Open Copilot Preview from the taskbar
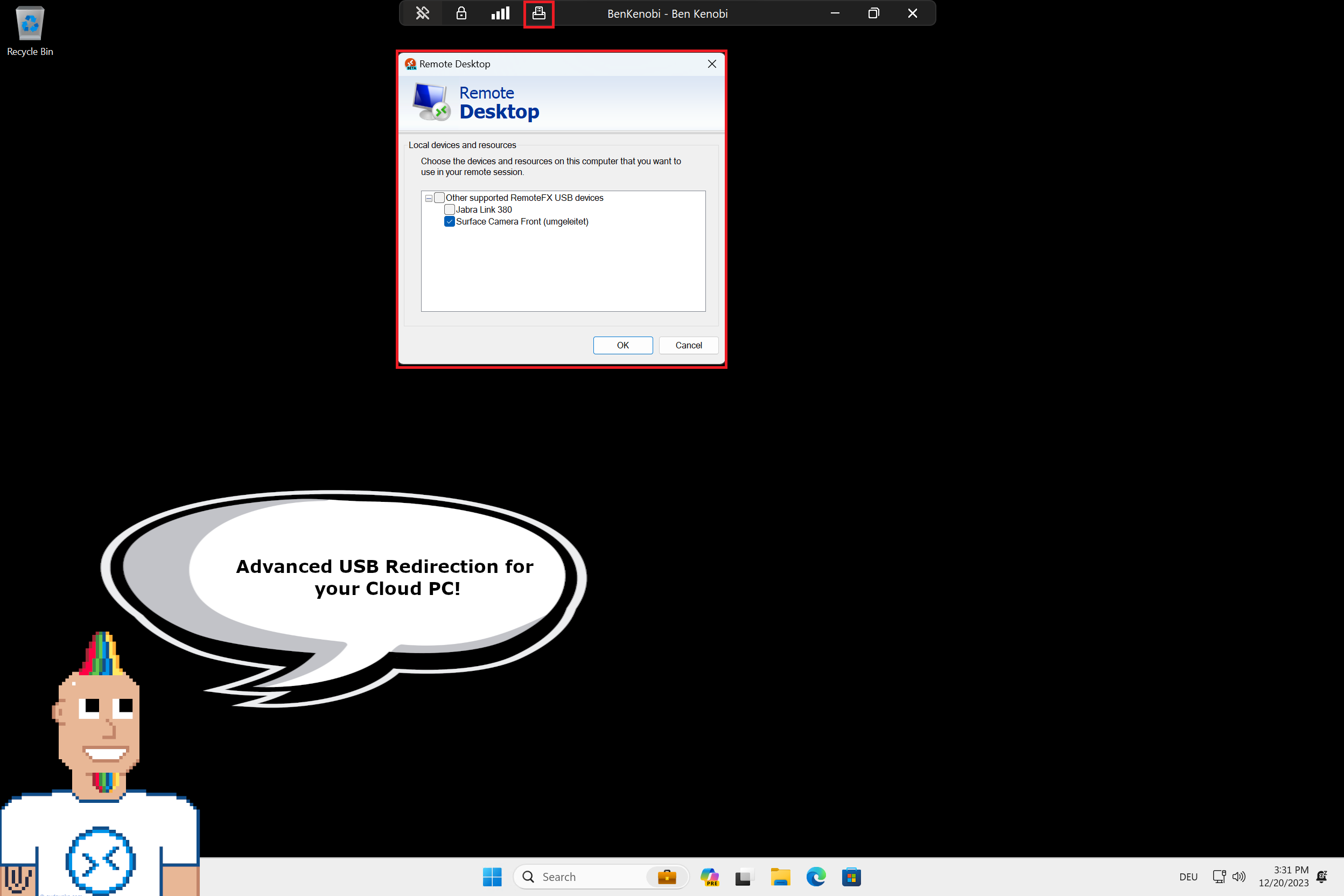1344x896 pixels. coord(710,876)
